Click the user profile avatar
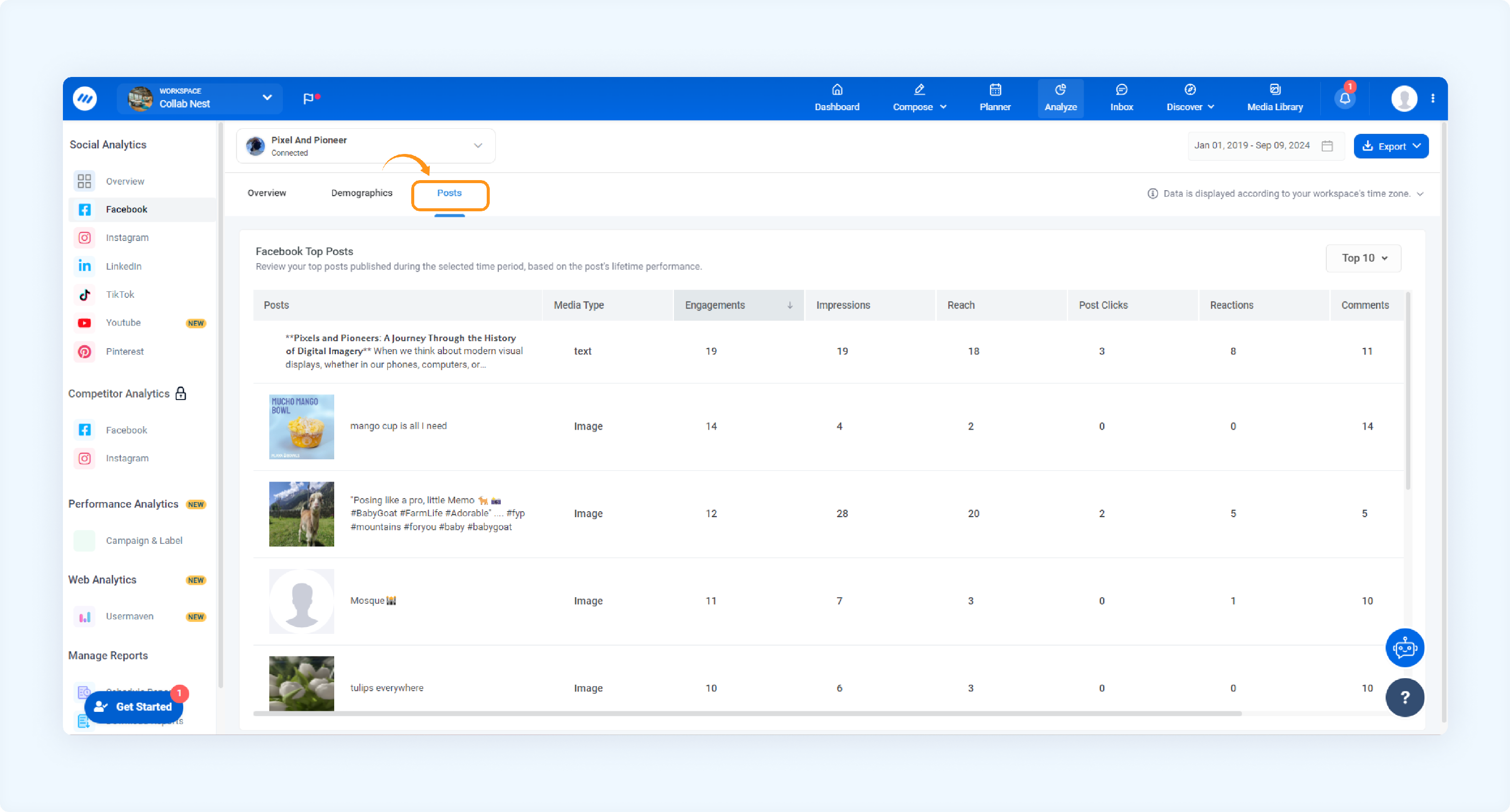 (x=1404, y=99)
